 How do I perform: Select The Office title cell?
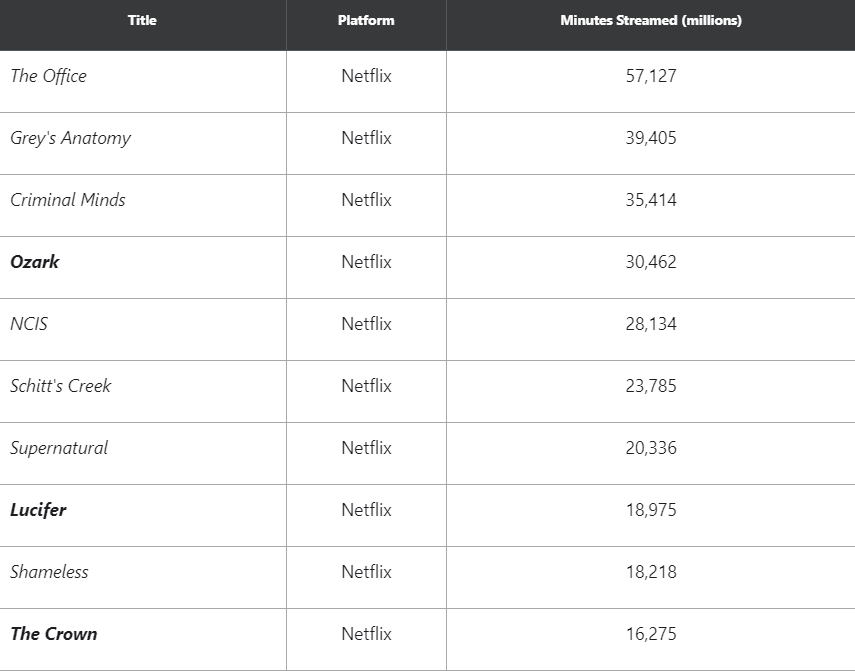pyautogui.click(x=49, y=76)
